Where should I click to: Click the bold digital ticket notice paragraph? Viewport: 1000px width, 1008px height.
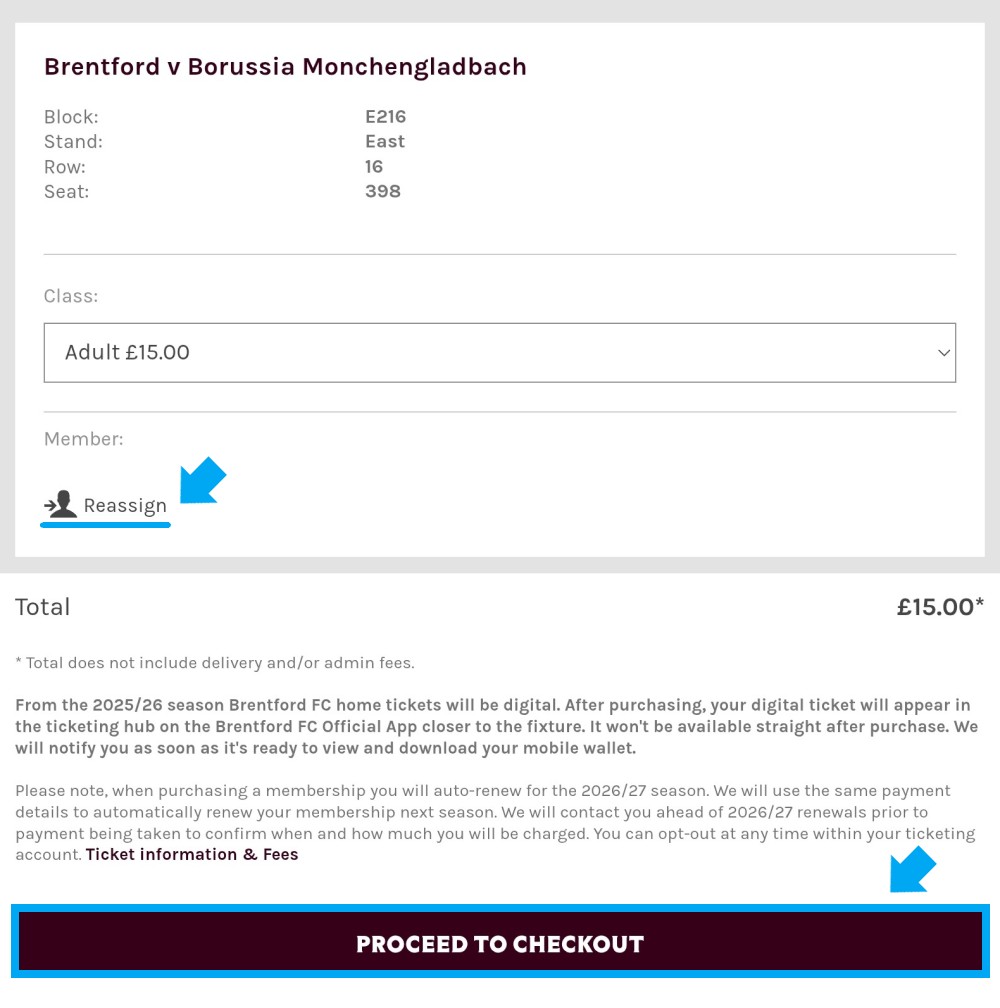[497, 727]
